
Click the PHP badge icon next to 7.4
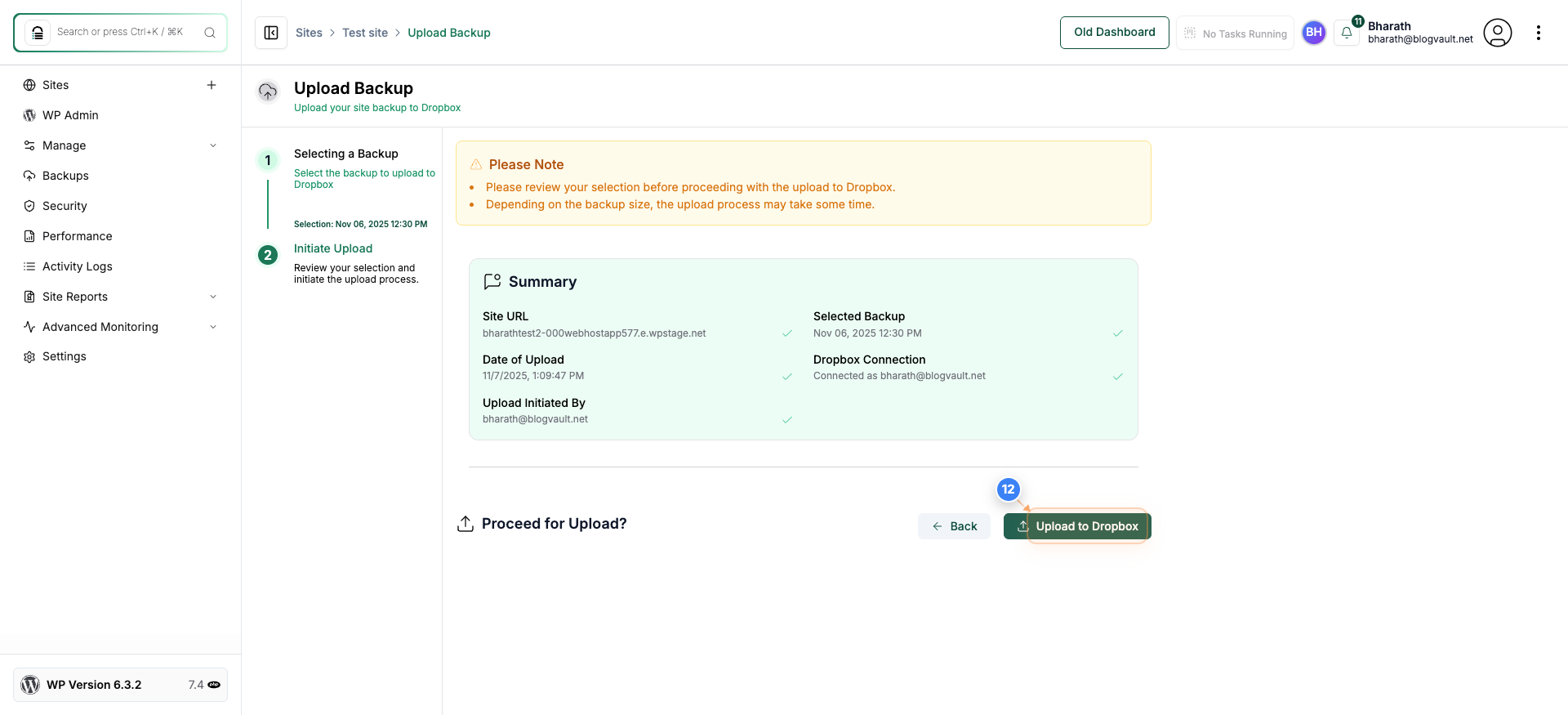[214, 685]
